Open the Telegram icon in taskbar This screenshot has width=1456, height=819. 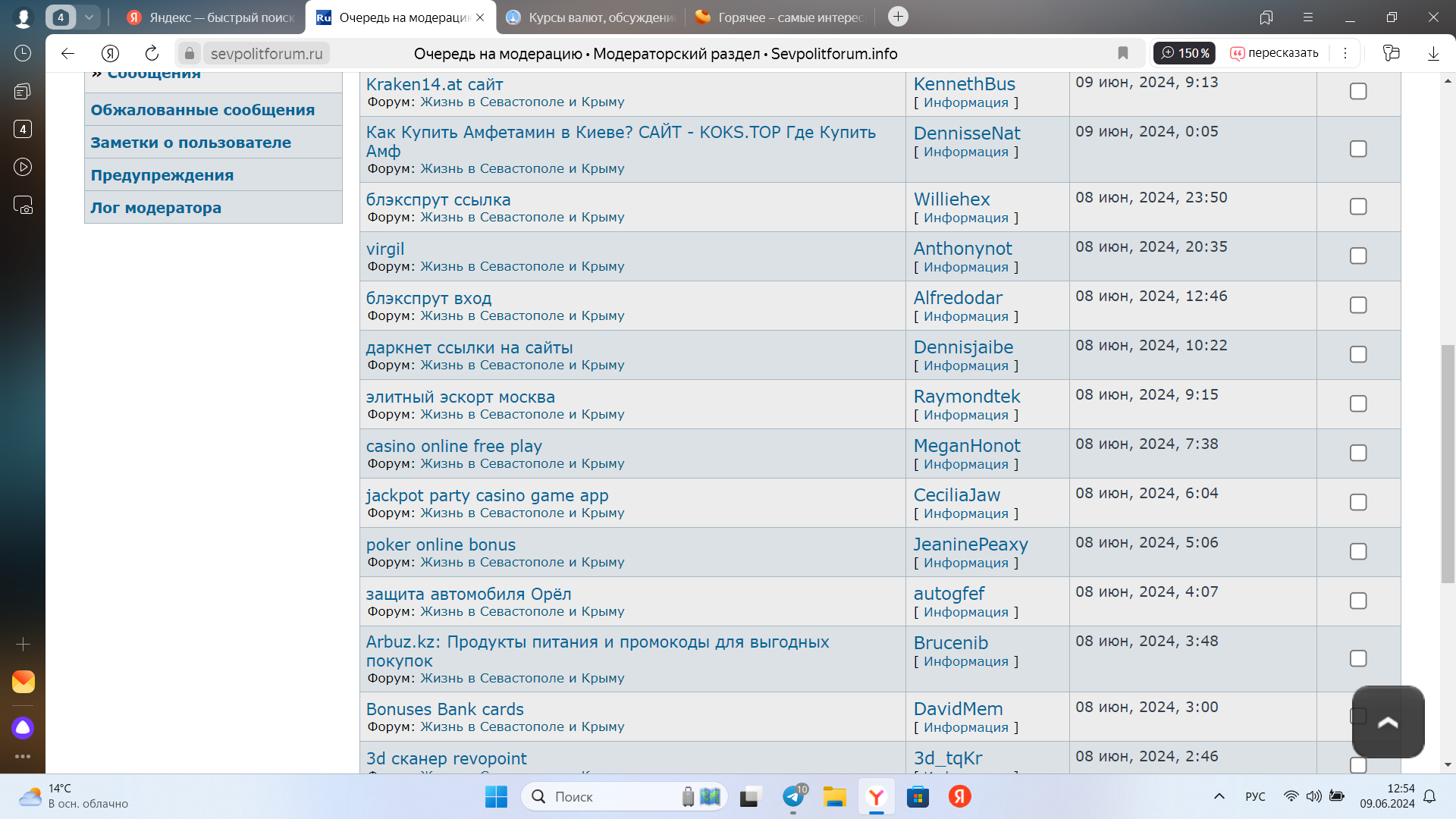coord(793,796)
